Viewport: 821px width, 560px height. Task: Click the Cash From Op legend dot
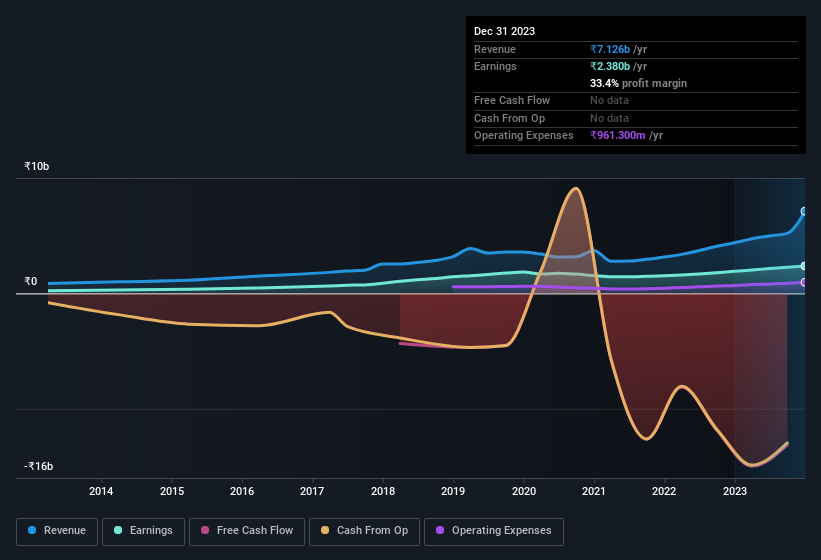coord(325,531)
